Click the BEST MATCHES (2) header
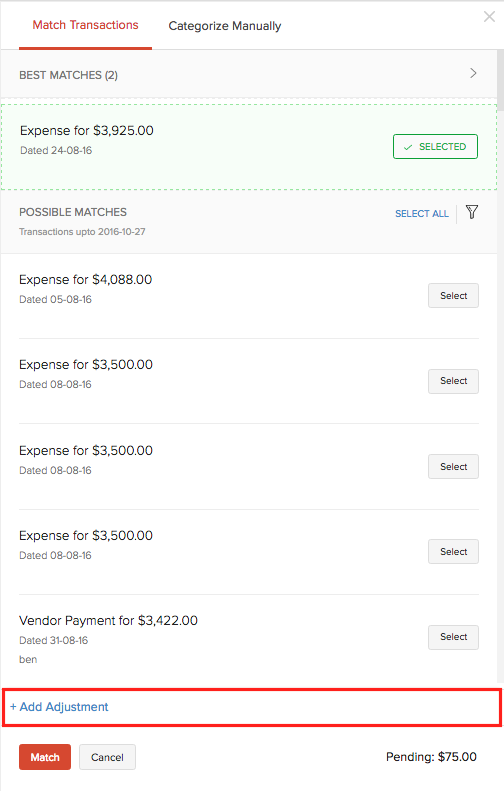This screenshot has width=504, height=791. point(69,75)
